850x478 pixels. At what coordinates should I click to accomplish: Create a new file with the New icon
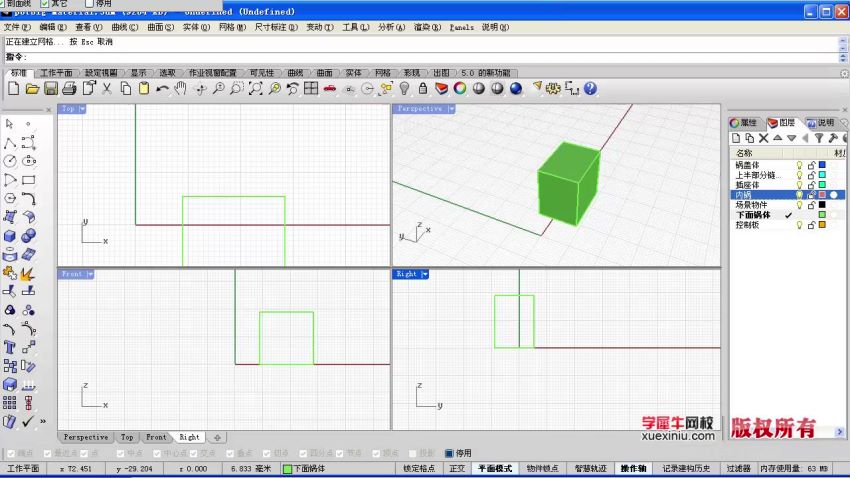coord(14,88)
